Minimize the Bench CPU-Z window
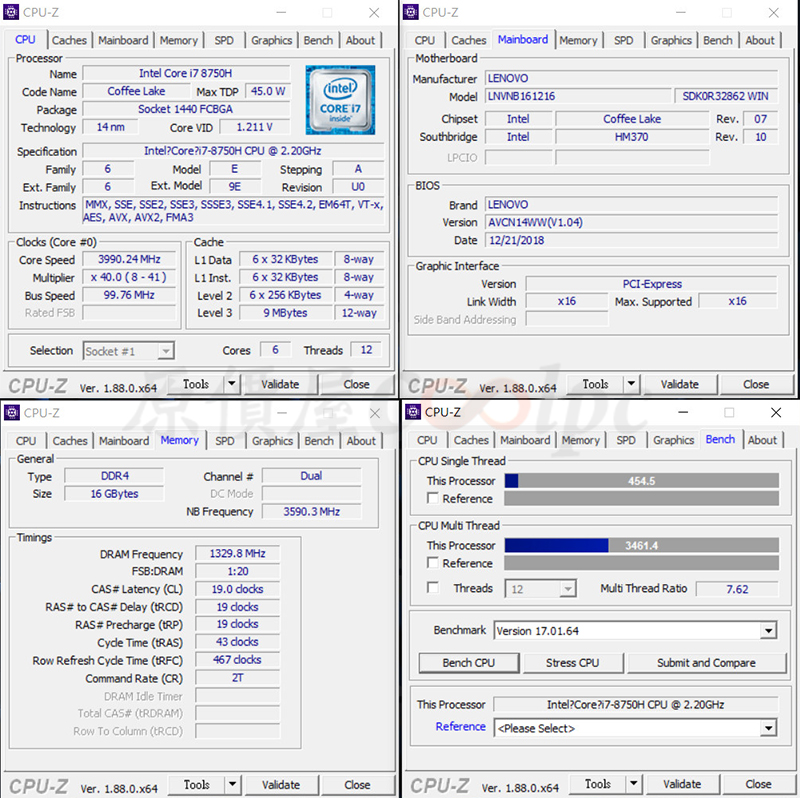This screenshot has width=800, height=798. click(x=684, y=412)
